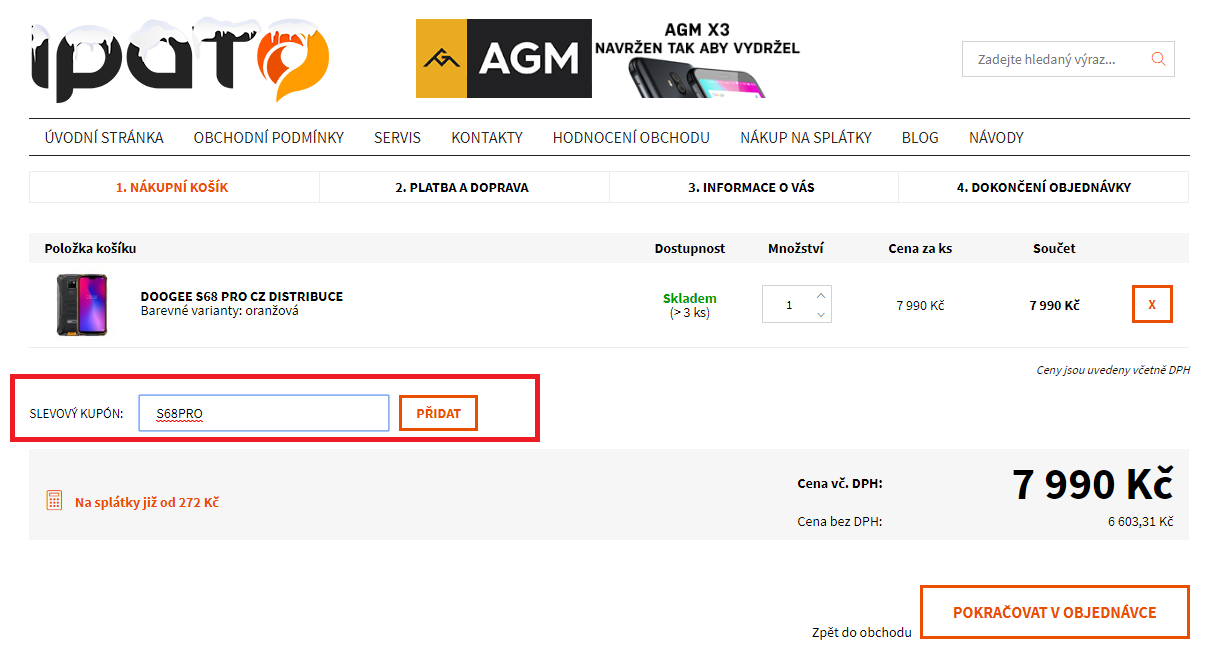Click the Skladem availability text
The width and height of the screenshot is (1219, 665).
coord(690,298)
